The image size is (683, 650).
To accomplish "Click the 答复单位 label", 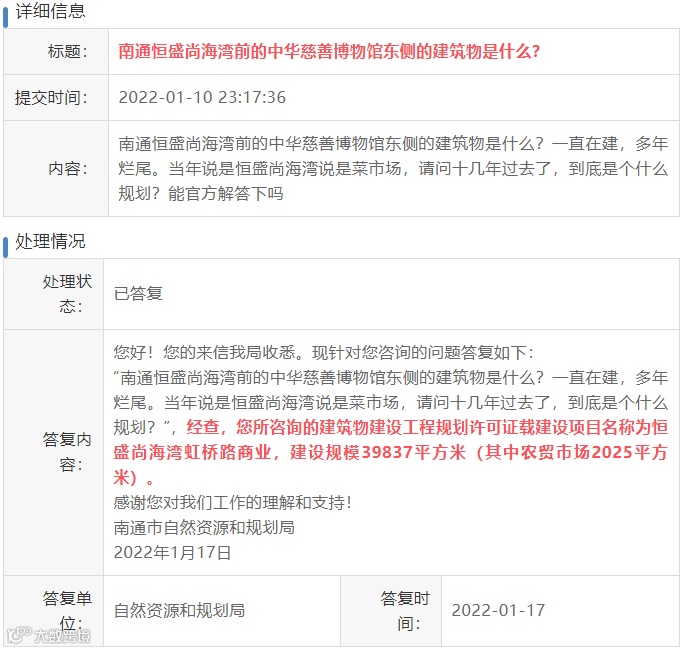I will [67, 611].
